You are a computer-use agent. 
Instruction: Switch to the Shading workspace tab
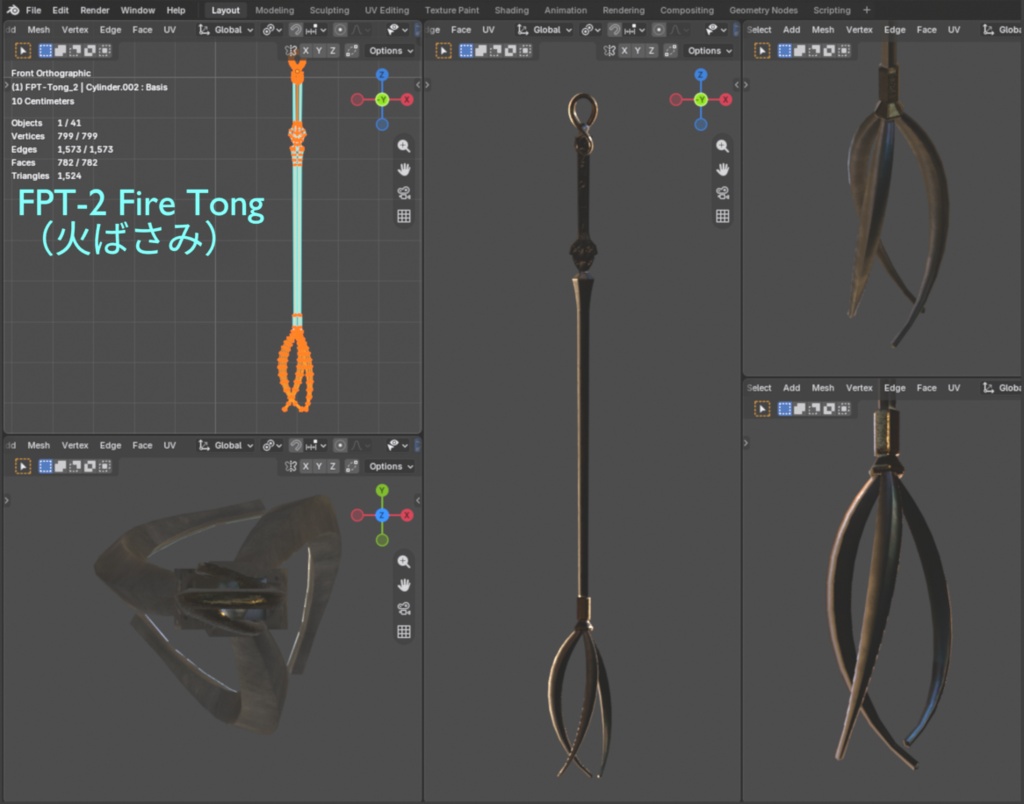511,10
